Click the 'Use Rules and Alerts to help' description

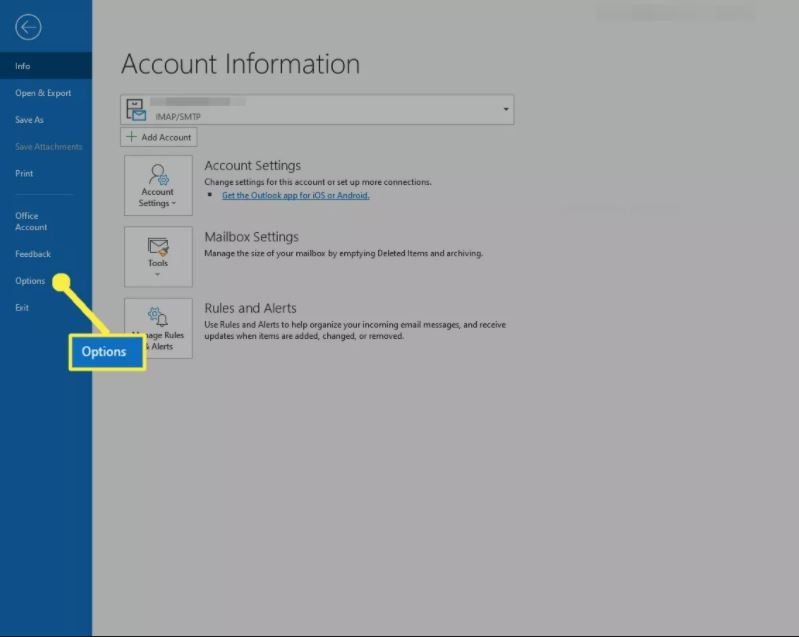pos(355,330)
